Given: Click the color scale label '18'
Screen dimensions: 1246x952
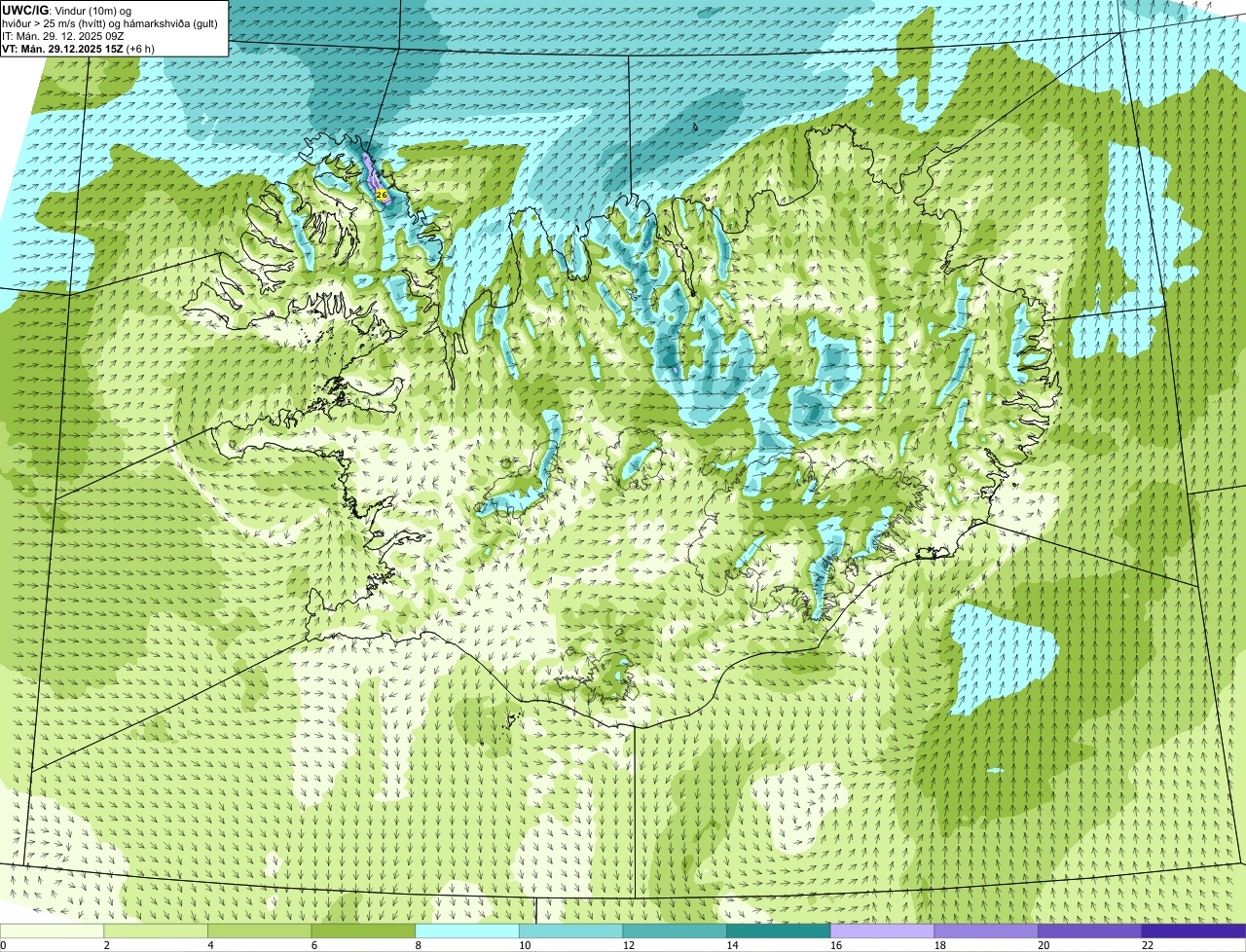Looking at the screenshot, I should [x=939, y=945].
